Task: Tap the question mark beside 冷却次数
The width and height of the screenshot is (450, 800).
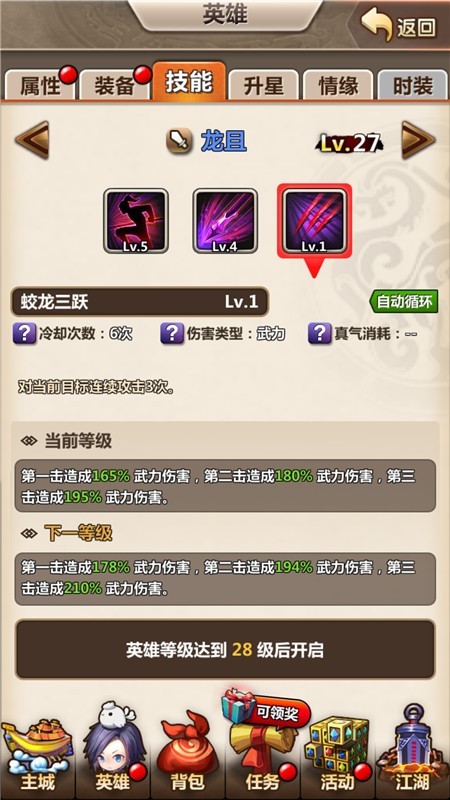Action: 24,334
